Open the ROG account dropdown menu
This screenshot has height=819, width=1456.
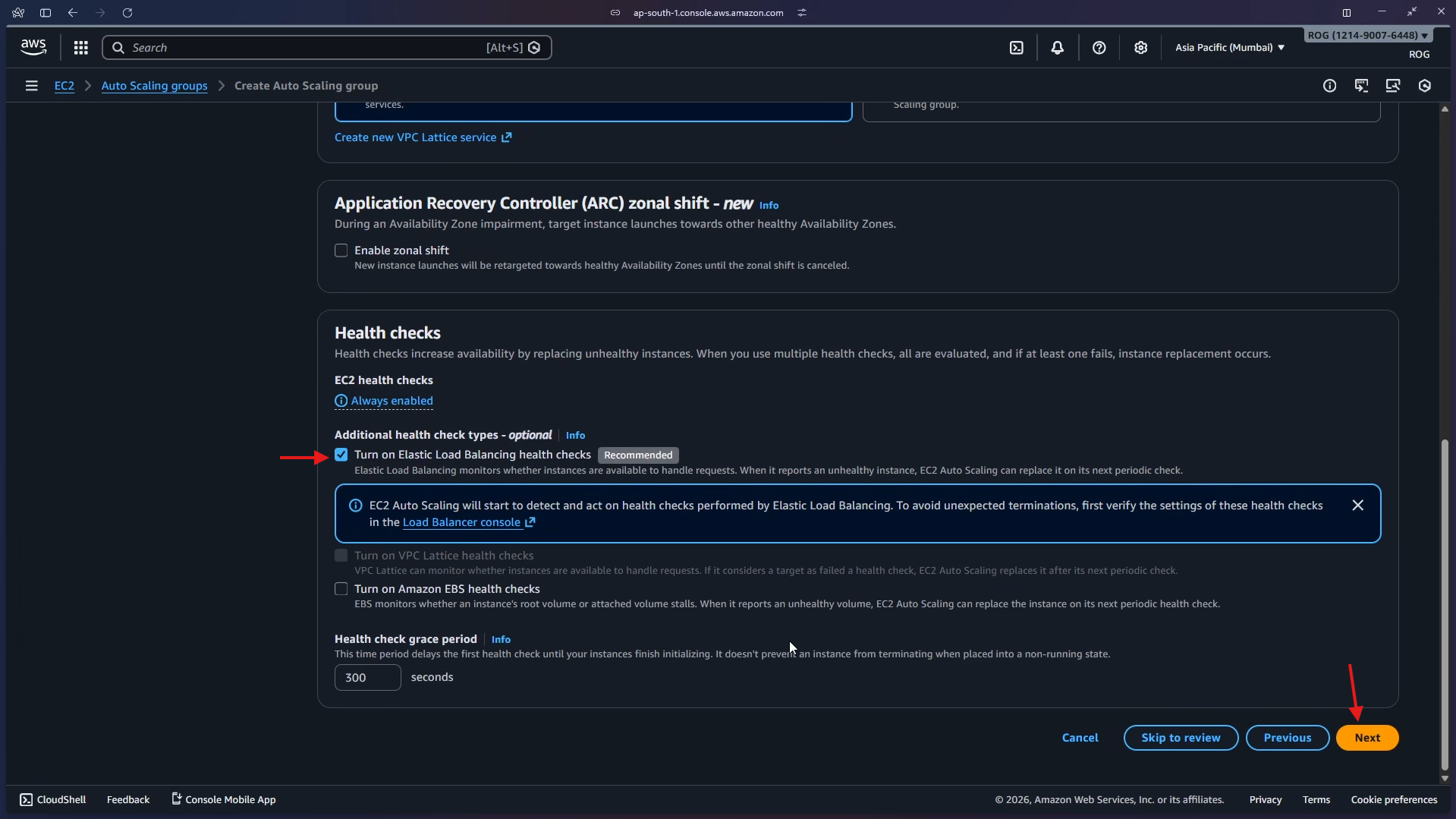pos(1367,36)
